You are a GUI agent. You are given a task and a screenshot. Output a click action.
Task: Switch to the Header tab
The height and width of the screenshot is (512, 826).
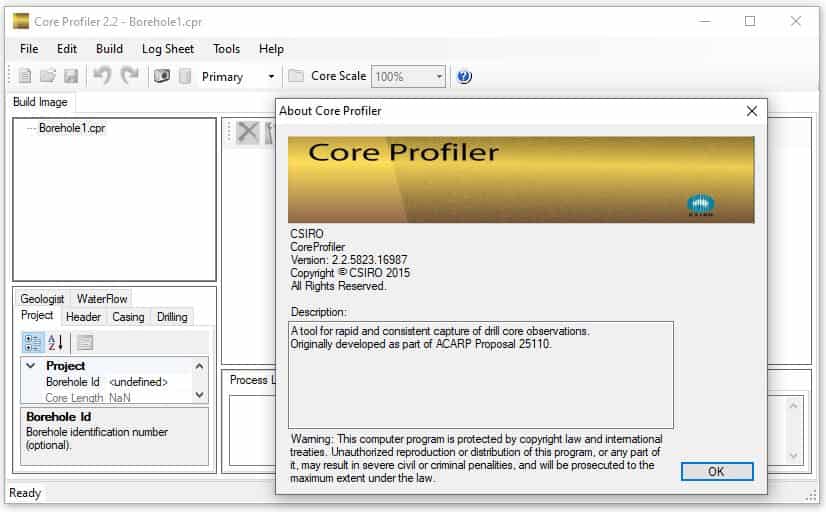point(83,317)
